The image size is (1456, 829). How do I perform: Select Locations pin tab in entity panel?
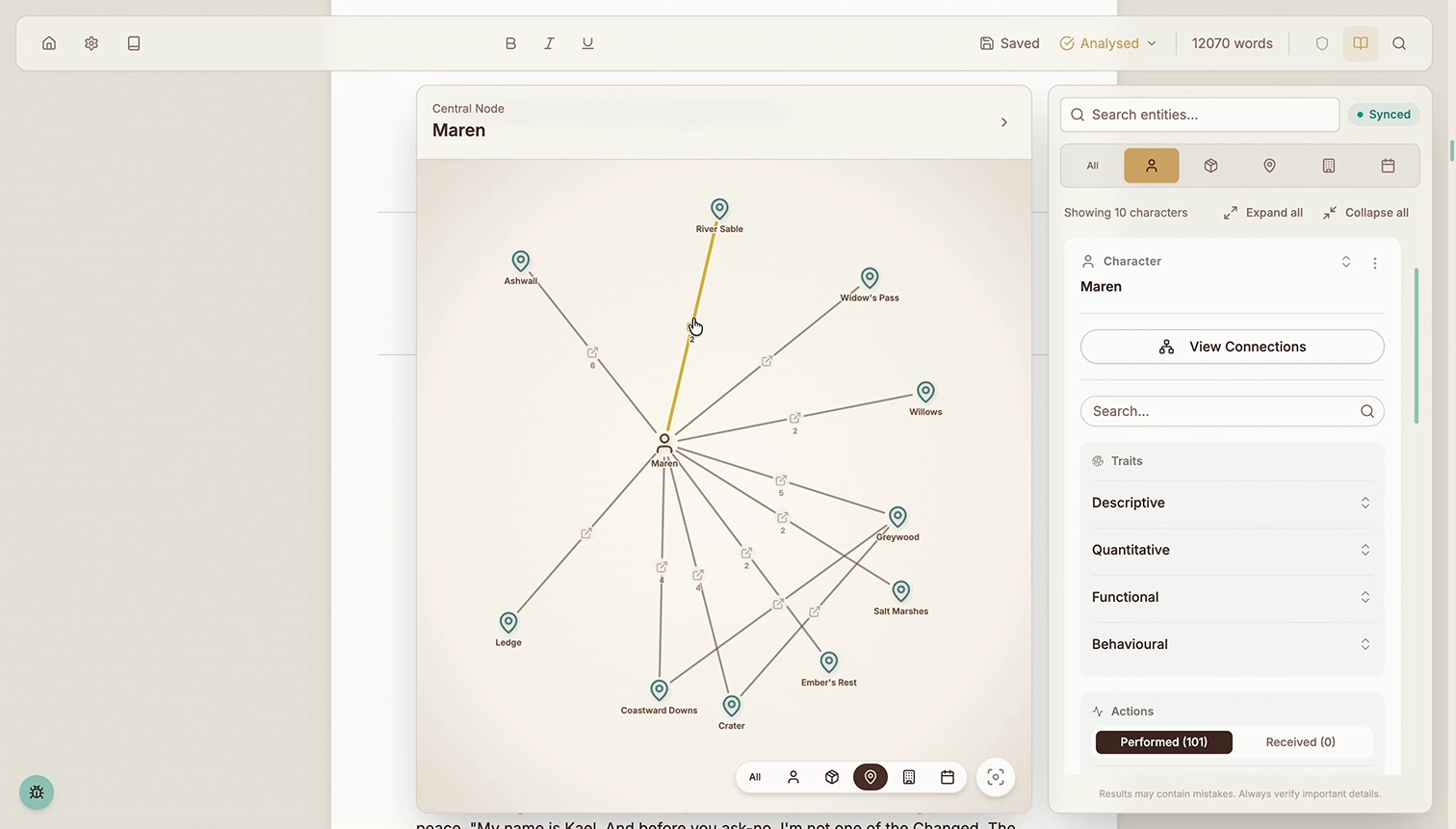[1269, 166]
